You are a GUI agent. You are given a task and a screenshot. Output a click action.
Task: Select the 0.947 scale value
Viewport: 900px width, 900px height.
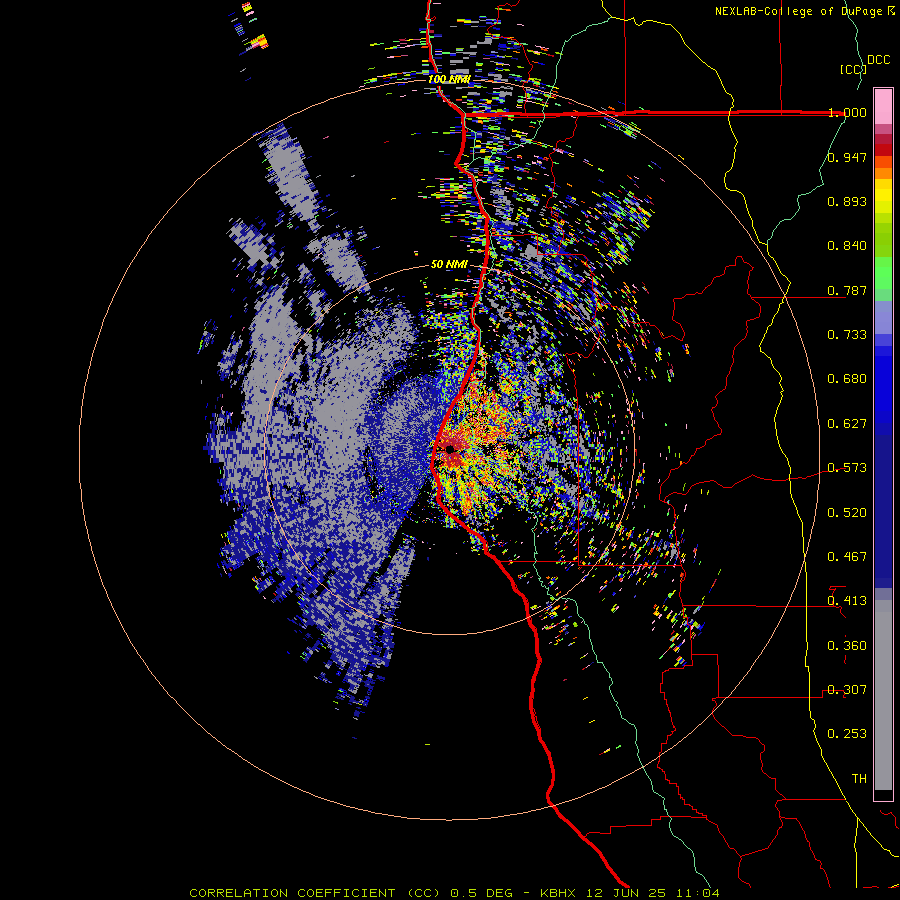pyautogui.click(x=847, y=157)
